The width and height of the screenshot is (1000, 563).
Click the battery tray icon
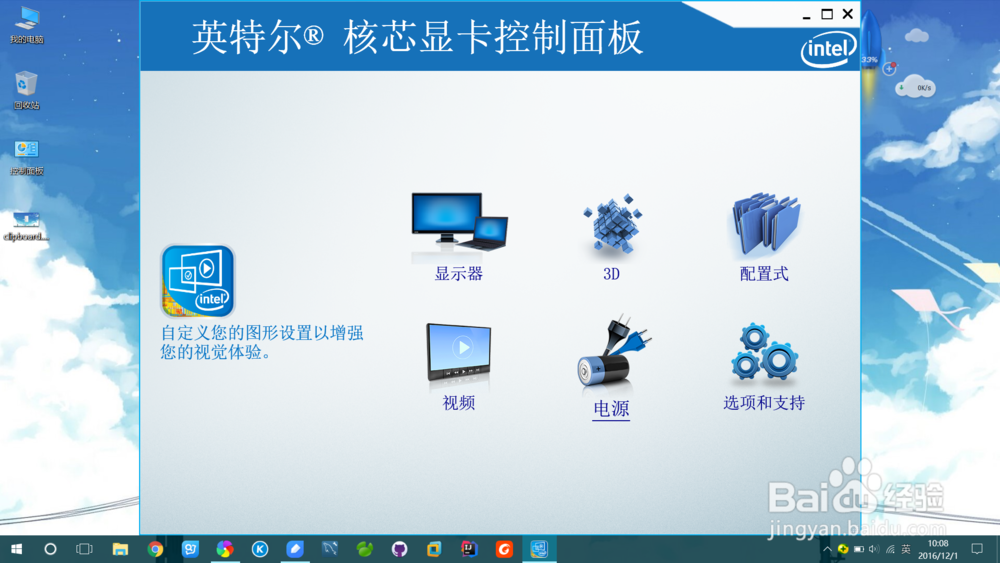pos(859,549)
